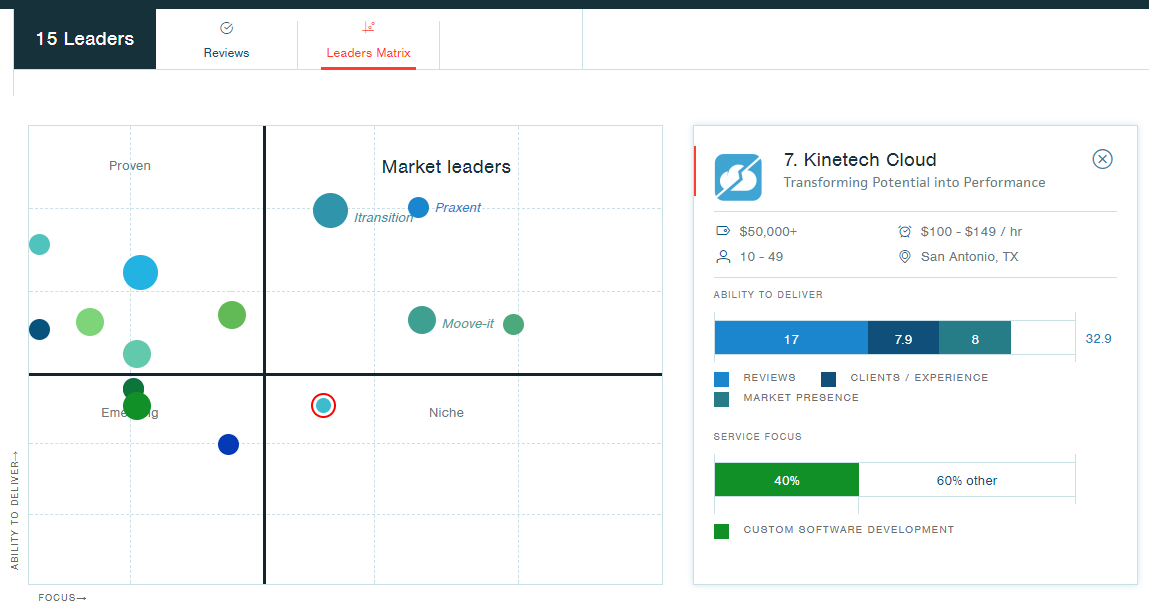Click the Custom Software Development legend label
The image size is (1149, 613).
pyautogui.click(x=849, y=530)
